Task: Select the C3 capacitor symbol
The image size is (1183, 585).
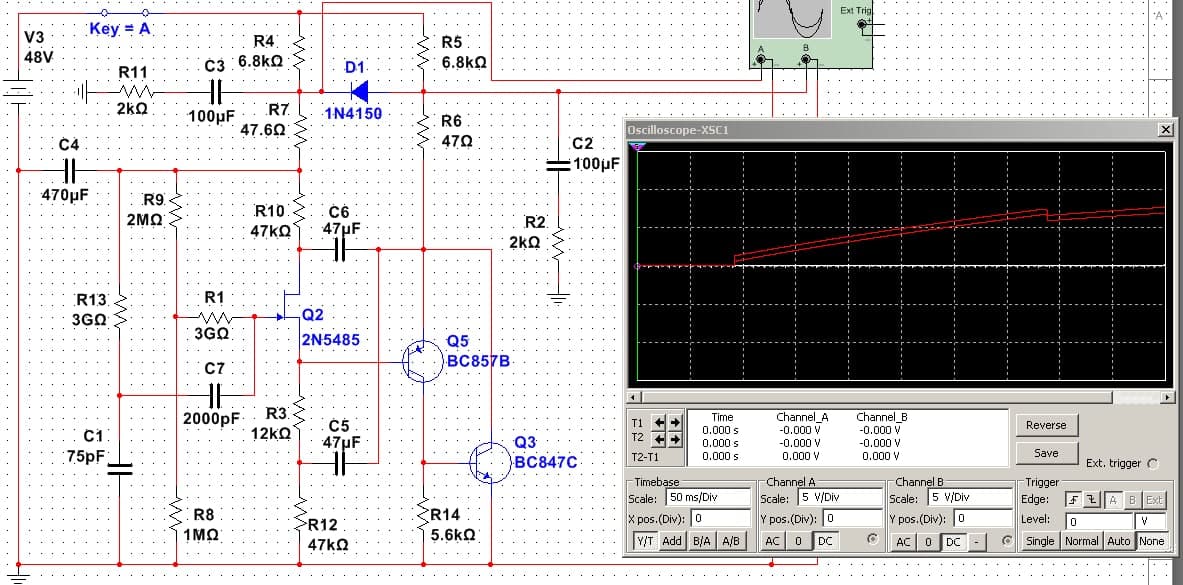Action: pyautogui.click(x=215, y=93)
